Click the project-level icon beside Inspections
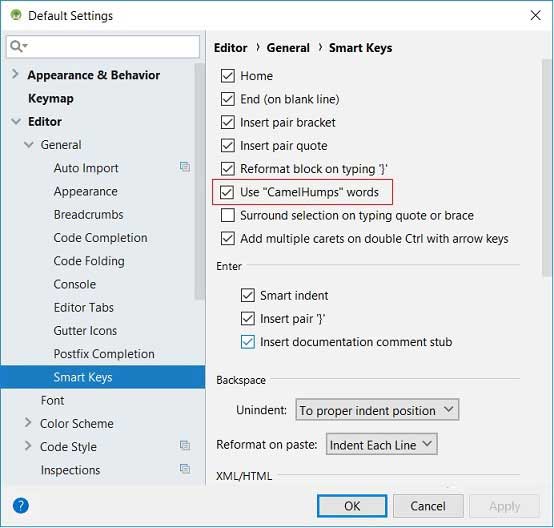This screenshot has height=528, width=554. click(185, 469)
